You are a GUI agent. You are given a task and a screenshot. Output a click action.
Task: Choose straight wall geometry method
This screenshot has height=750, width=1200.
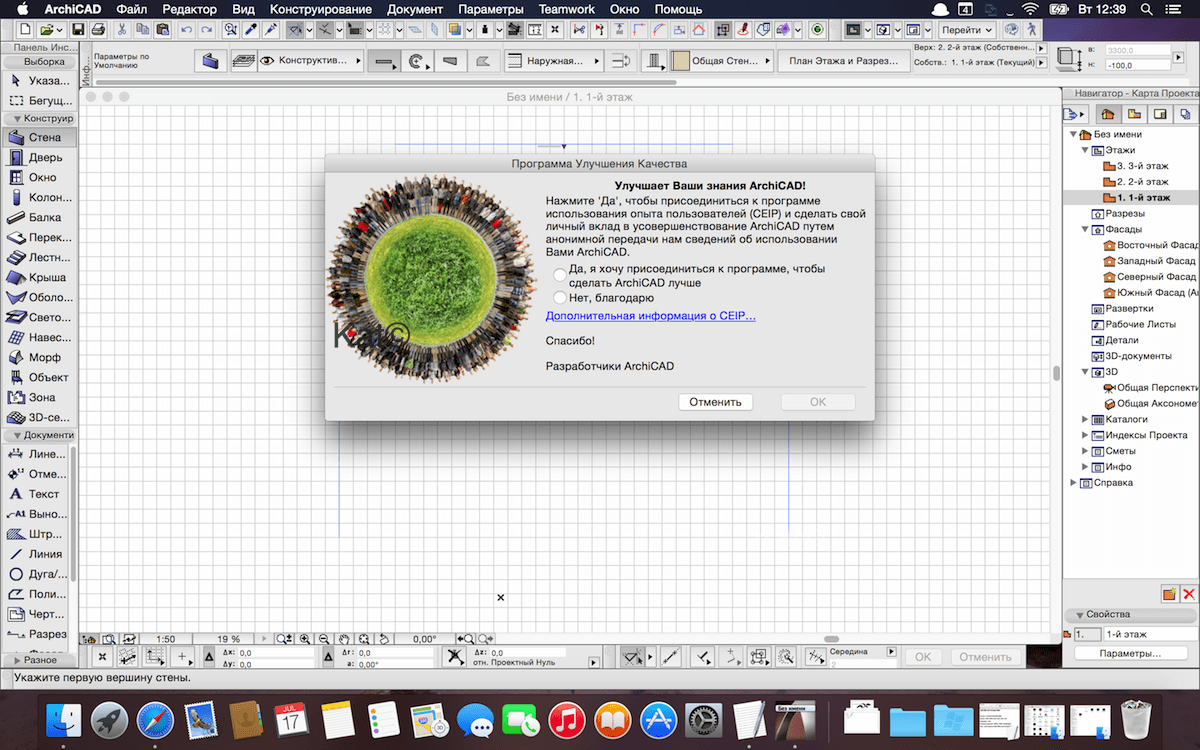(x=382, y=61)
